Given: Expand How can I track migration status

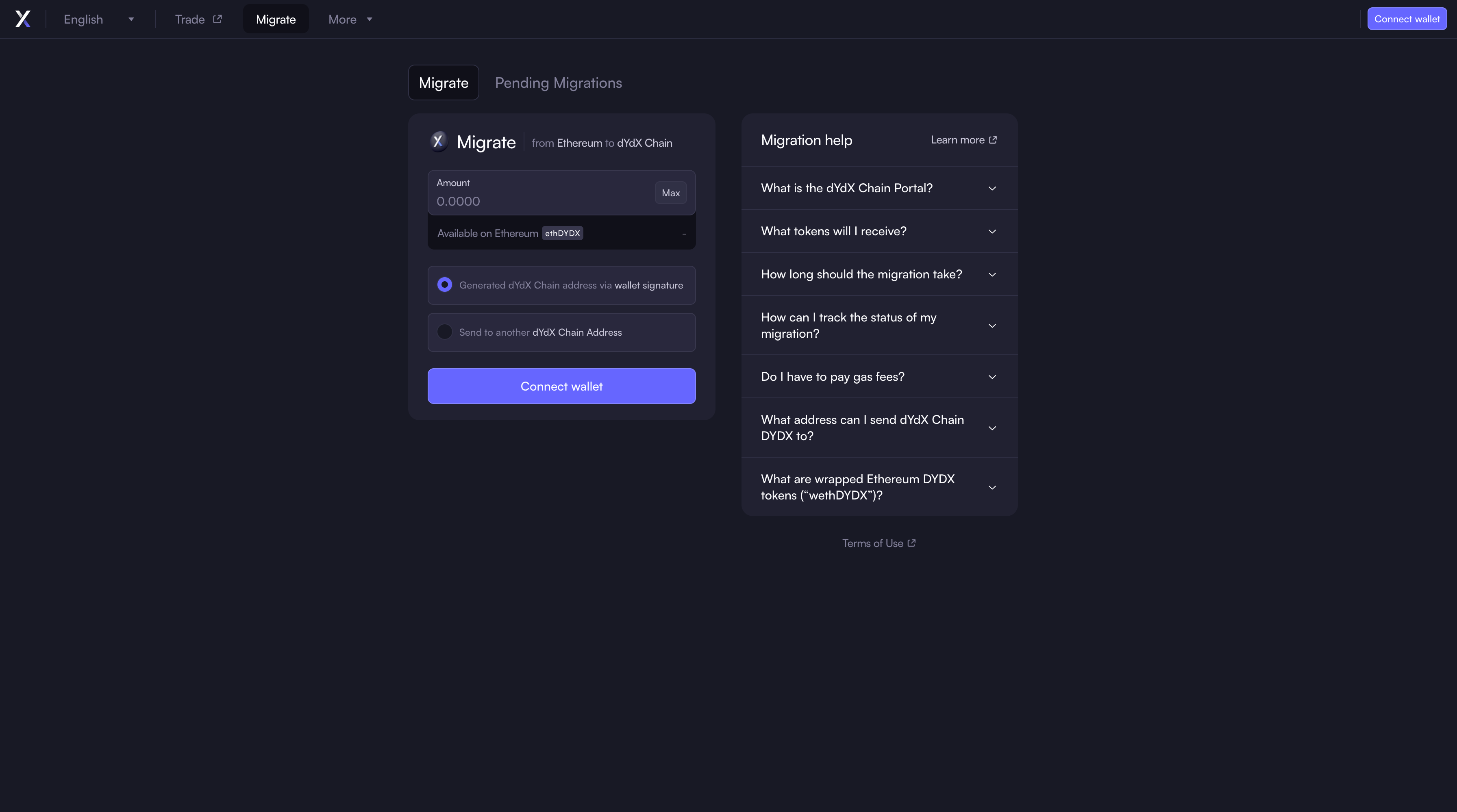Looking at the screenshot, I should [x=879, y=325].
